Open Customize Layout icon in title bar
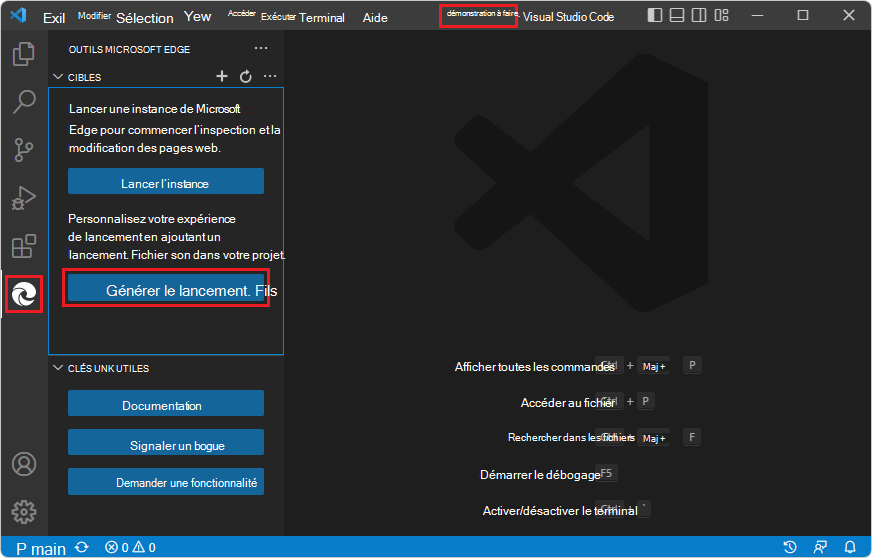 coord(721,15)
